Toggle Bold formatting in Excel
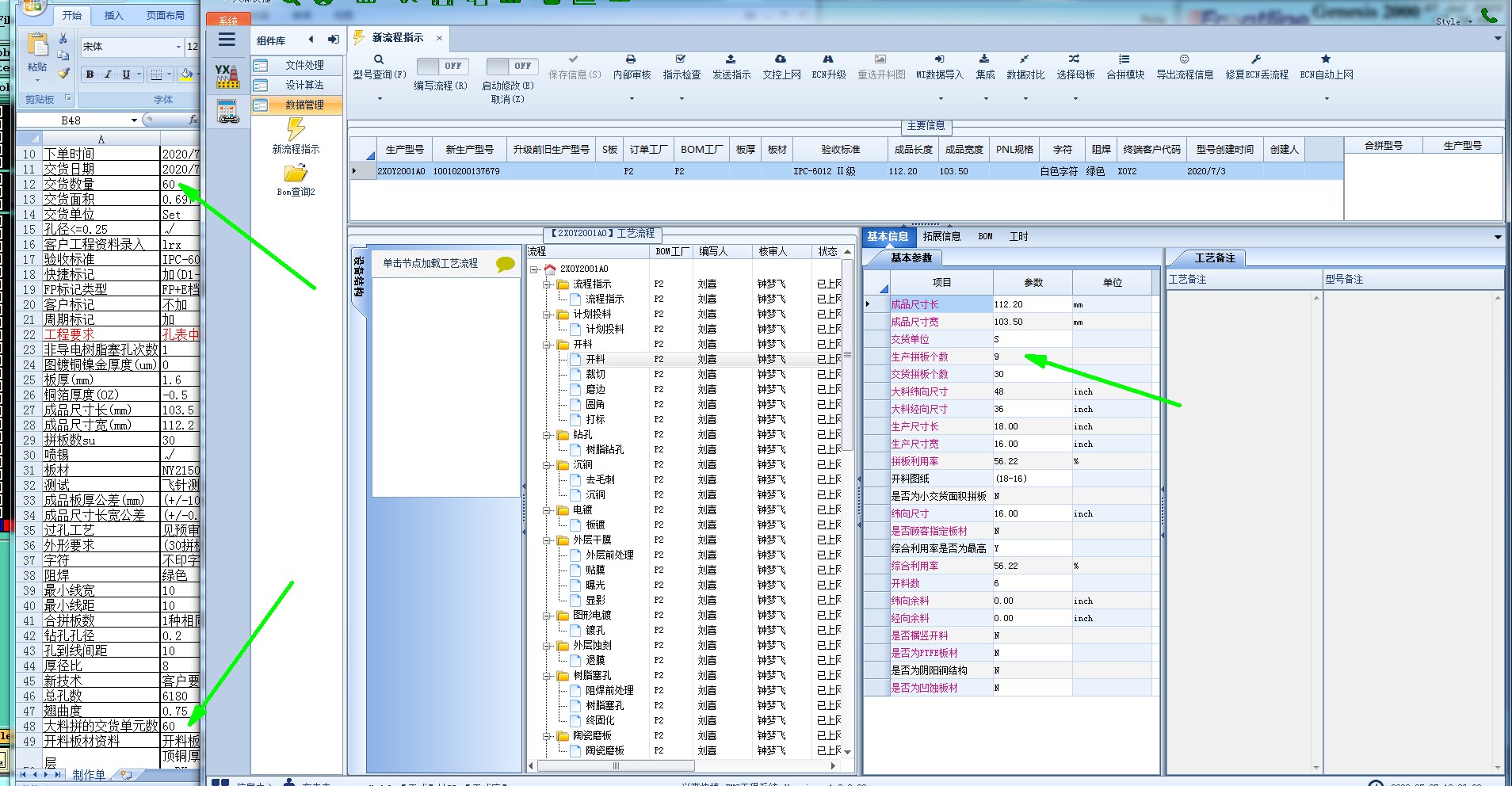 tap(90, 74)
